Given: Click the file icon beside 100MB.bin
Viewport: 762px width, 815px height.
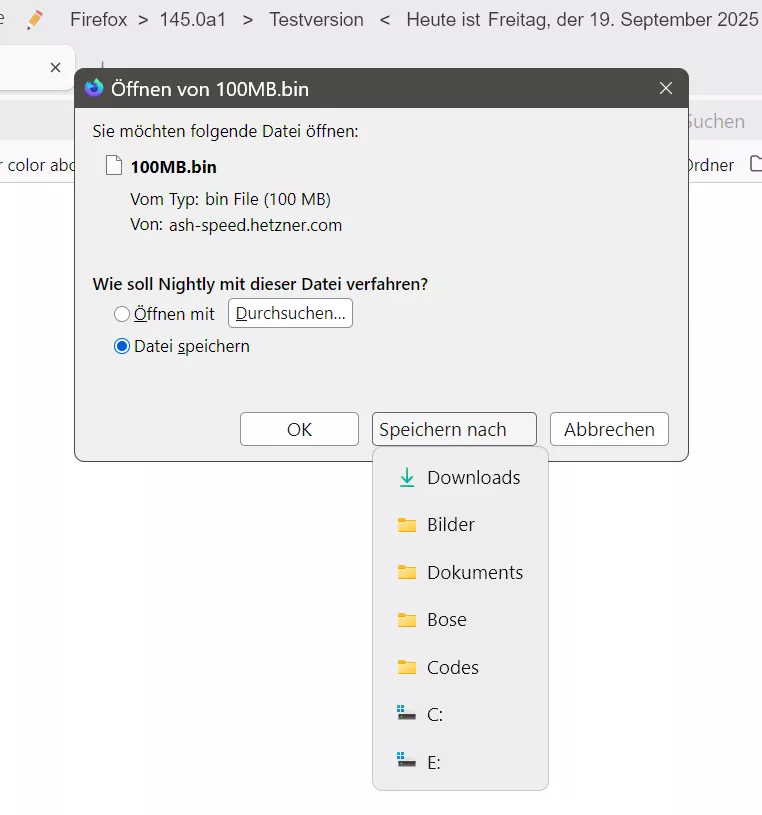Looking at the screenshot, I should pyautogui.click(x=114, y=165).
